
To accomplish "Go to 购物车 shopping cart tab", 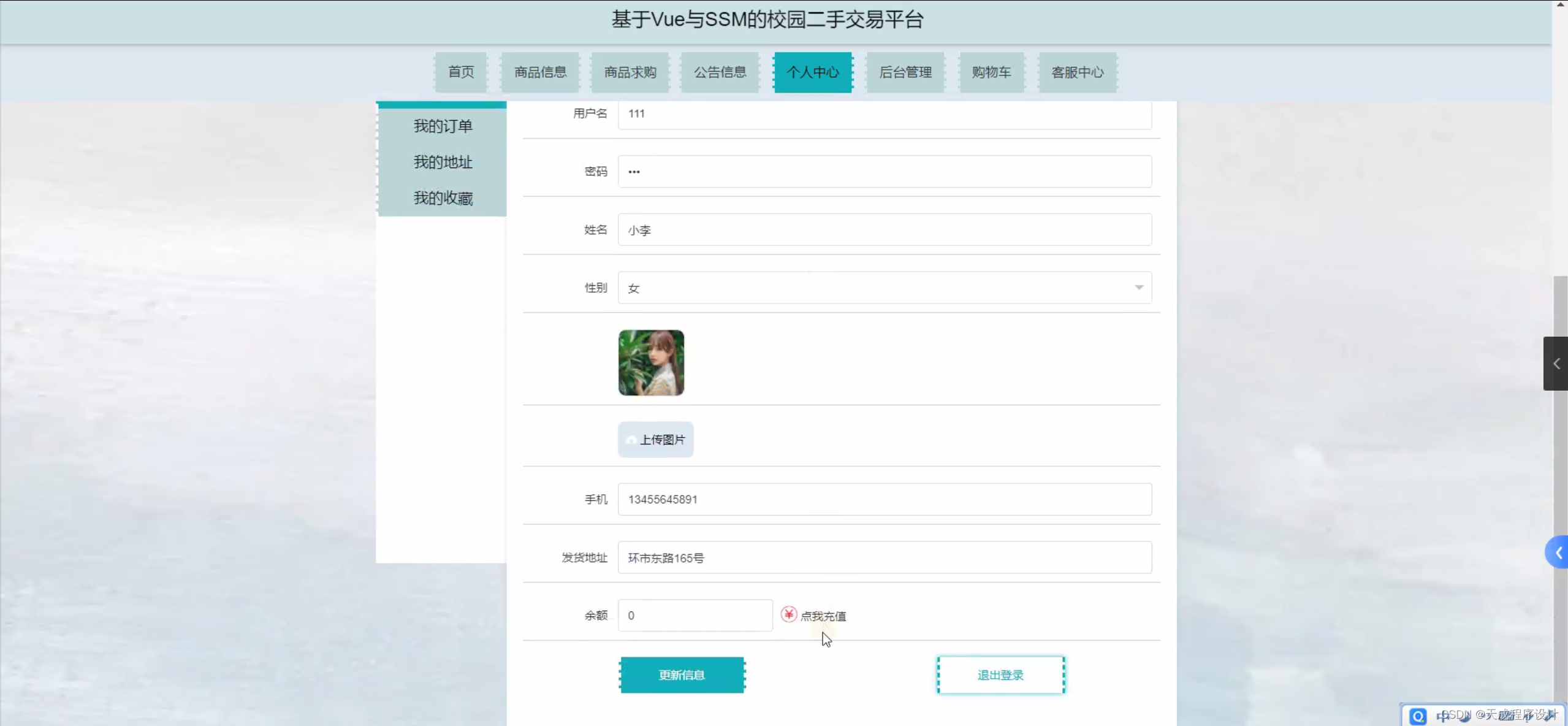I will point(991,72).
